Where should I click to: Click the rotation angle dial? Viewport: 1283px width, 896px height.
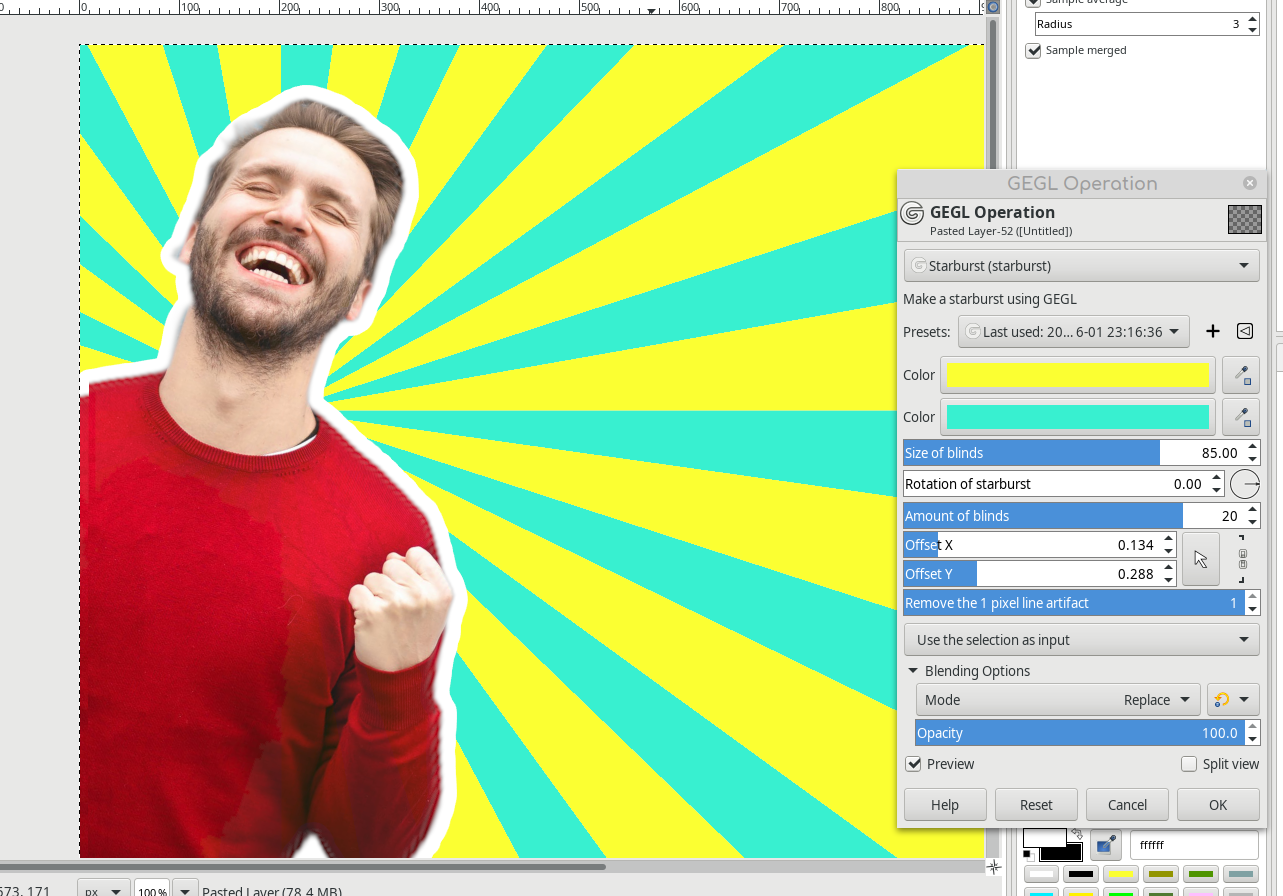pyautogui.click(x=1245, y=484)
